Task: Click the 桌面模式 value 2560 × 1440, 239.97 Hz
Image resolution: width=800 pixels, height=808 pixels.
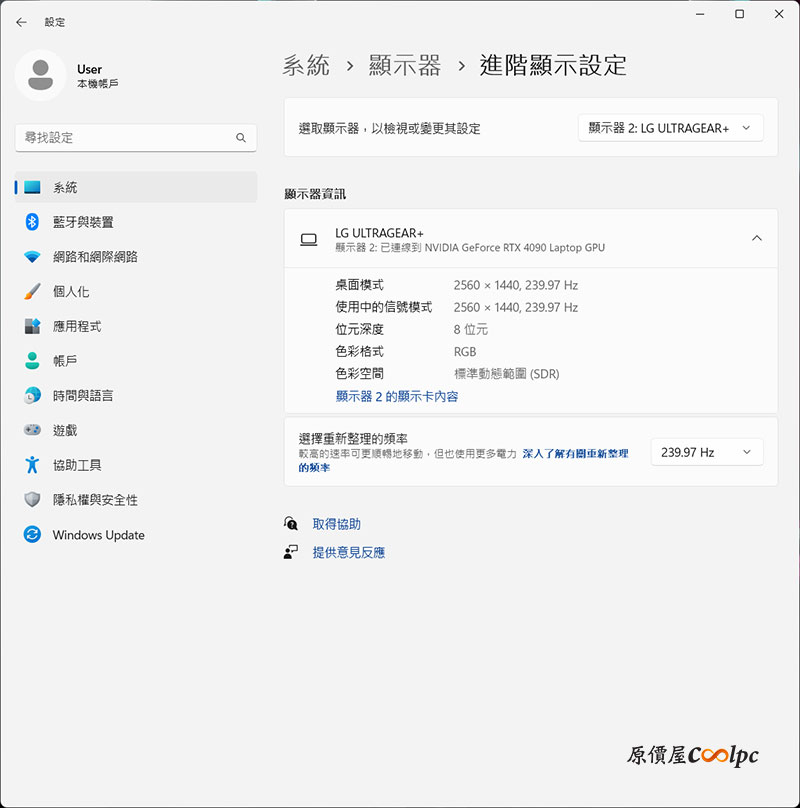Action: tap(515, 285)
